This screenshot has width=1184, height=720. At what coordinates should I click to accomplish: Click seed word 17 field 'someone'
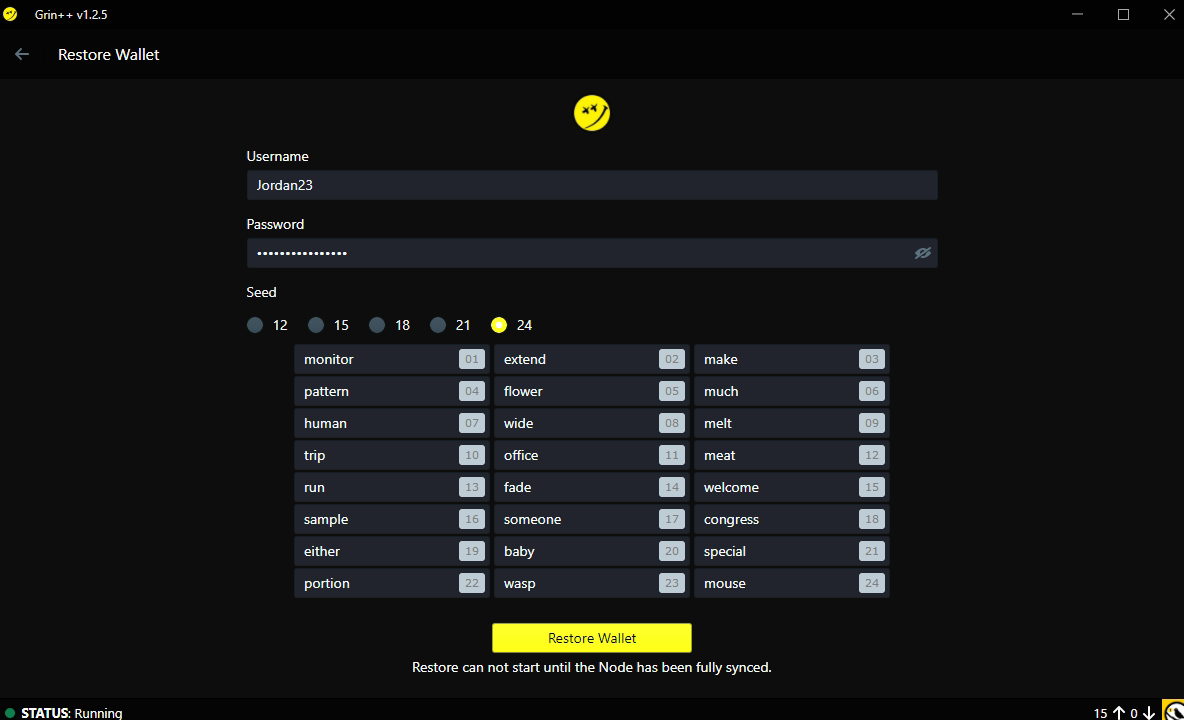coord(591,519)
